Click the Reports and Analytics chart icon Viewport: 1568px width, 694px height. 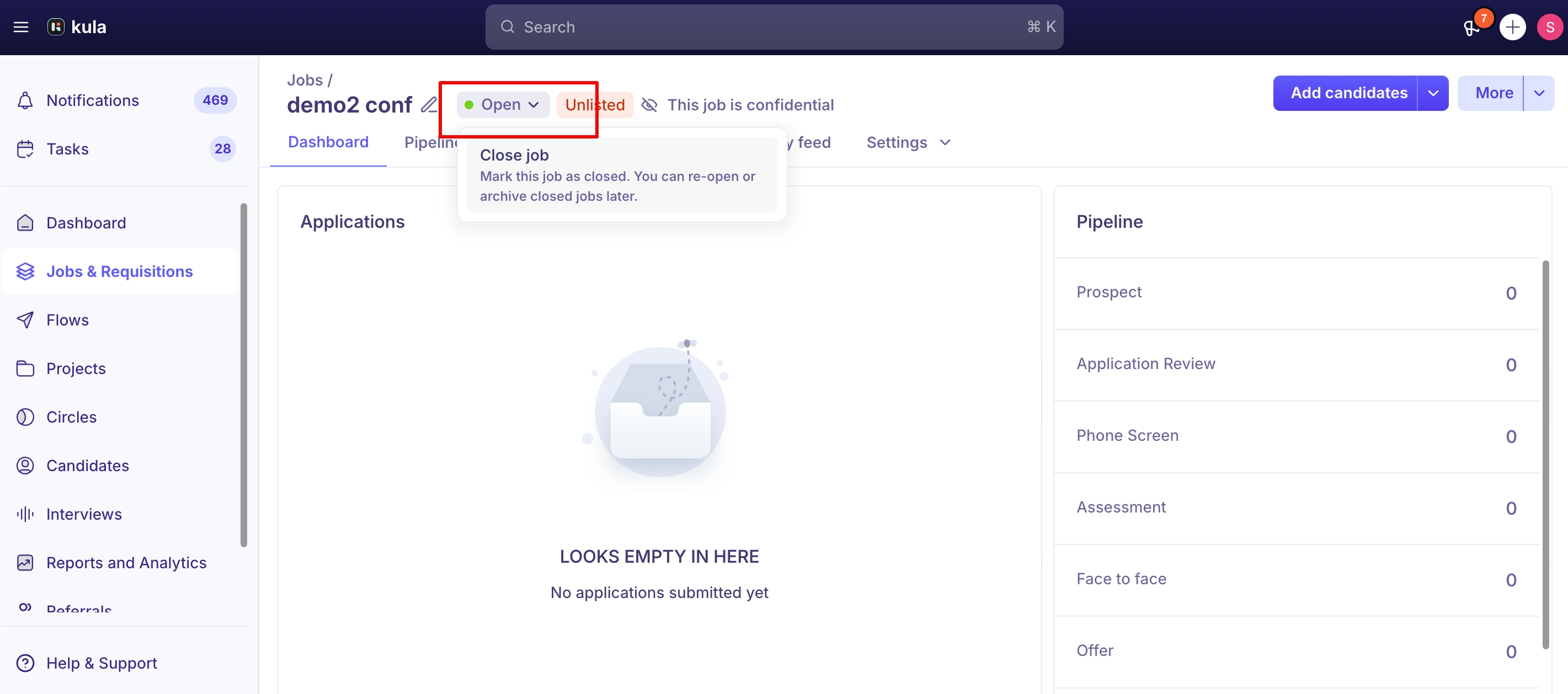coord(25,563)
